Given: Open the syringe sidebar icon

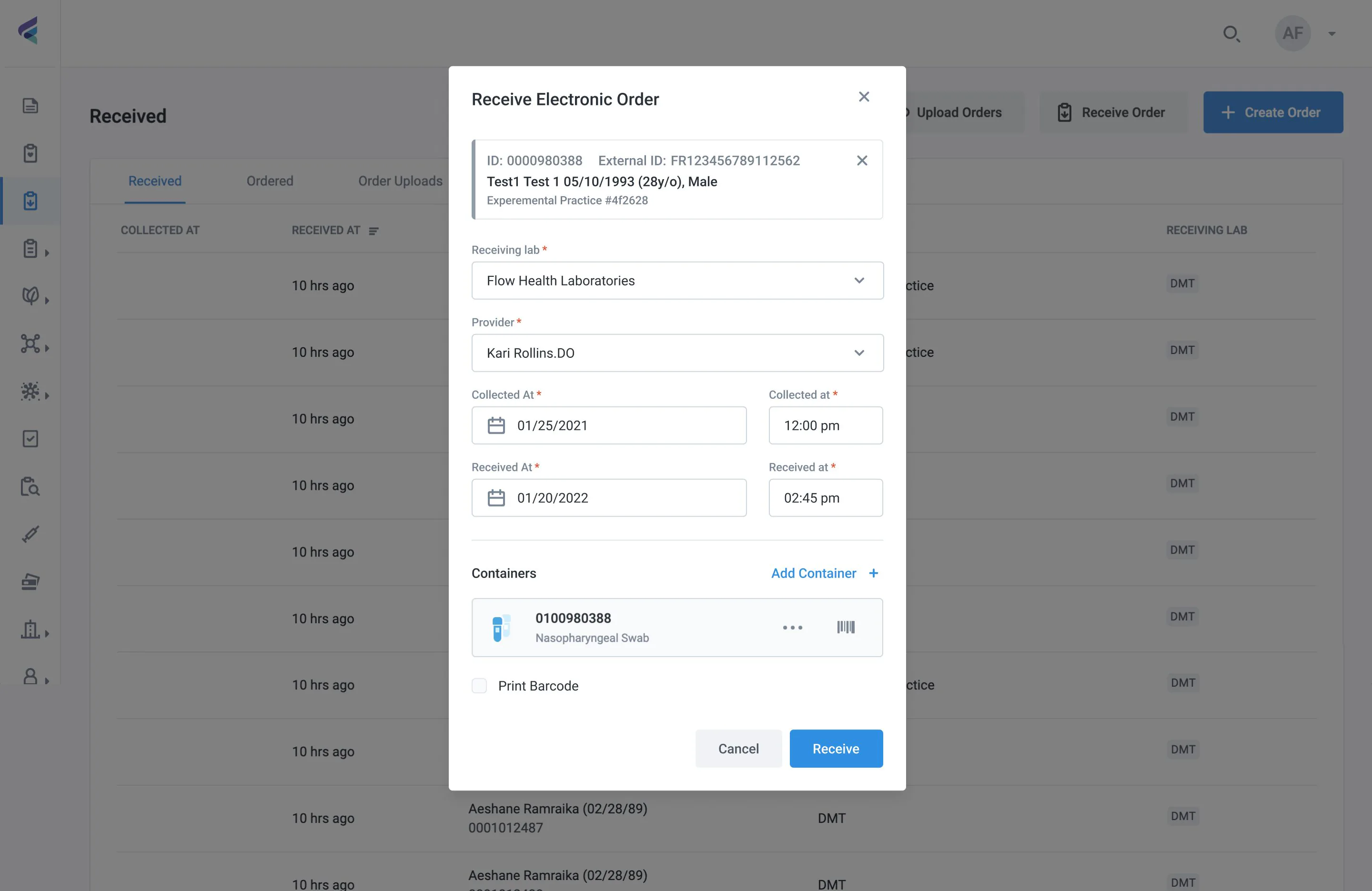Looking at the screenshot, I should [30, 534].
